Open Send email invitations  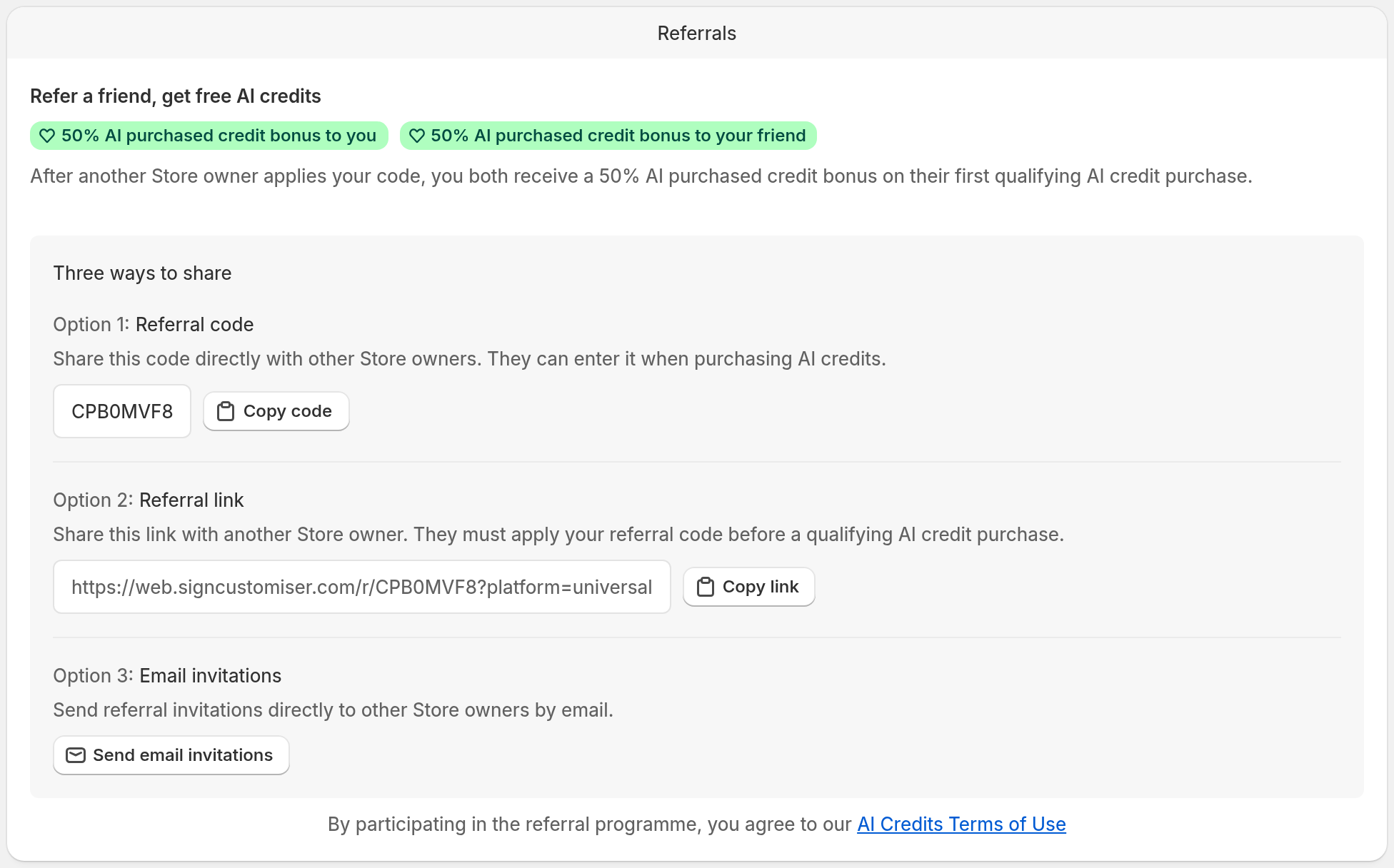point(171,755)
